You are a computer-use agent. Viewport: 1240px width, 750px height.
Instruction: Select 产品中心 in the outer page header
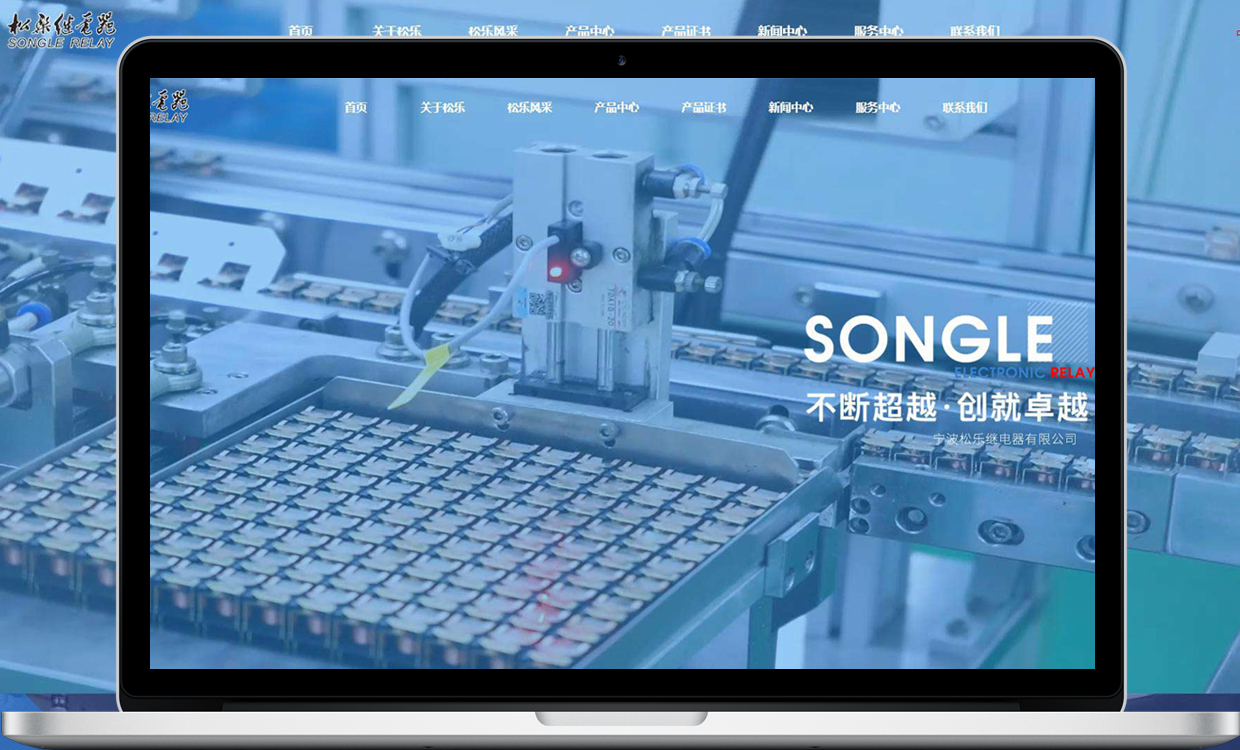coord(589,31)
